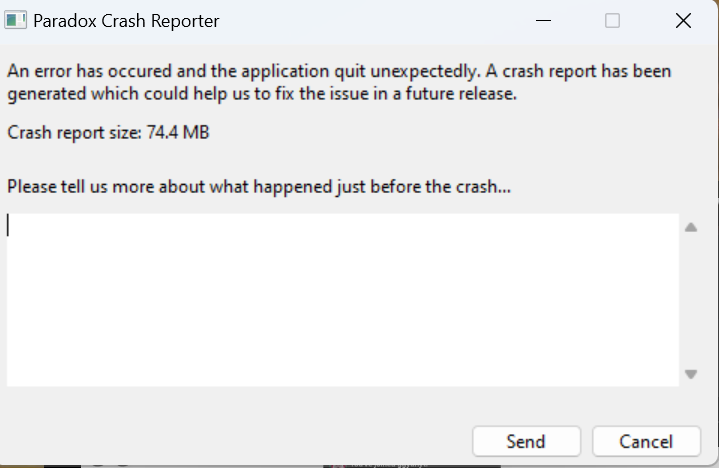Close the Paradox Crash Reporter window

(684, 21)
